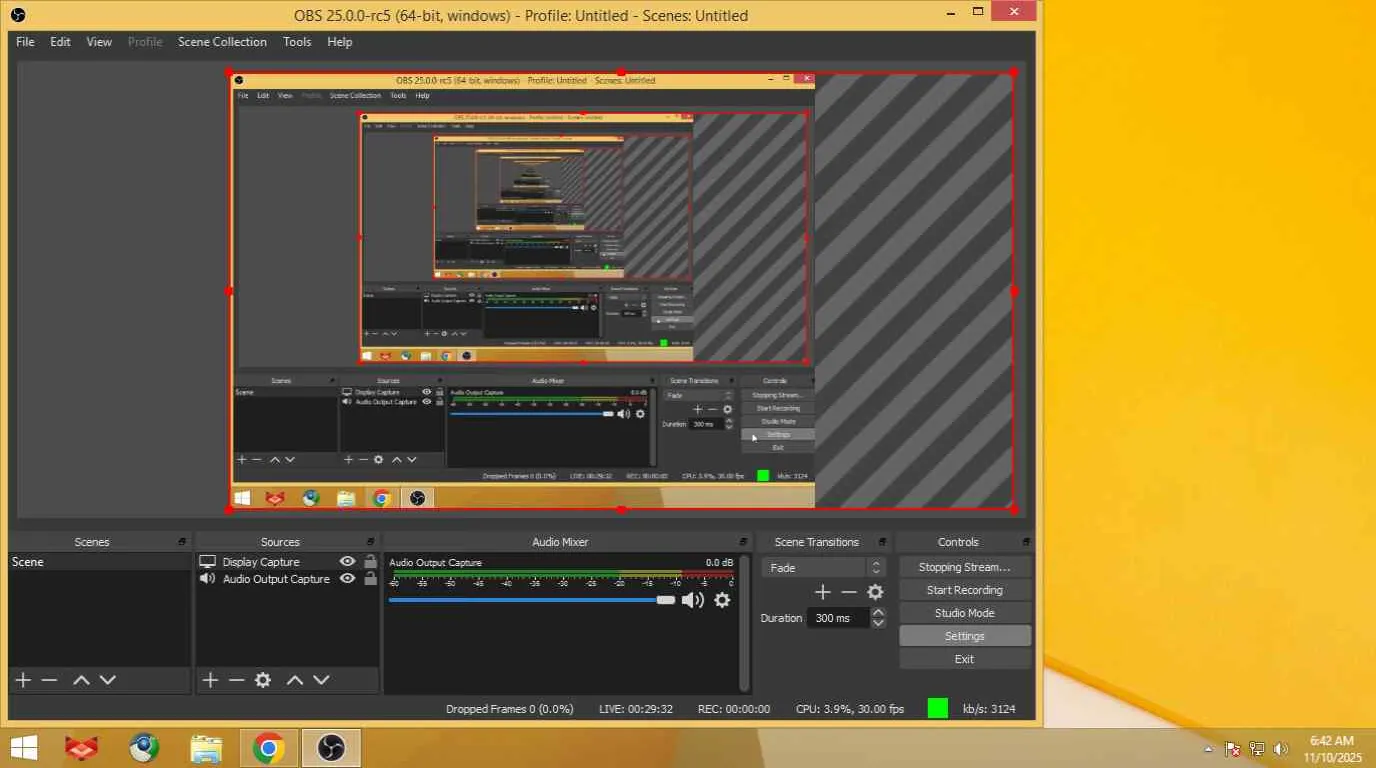1376x768 pixels.
Task: Move the scene down in the Scenes list
Action: (107, 680)
